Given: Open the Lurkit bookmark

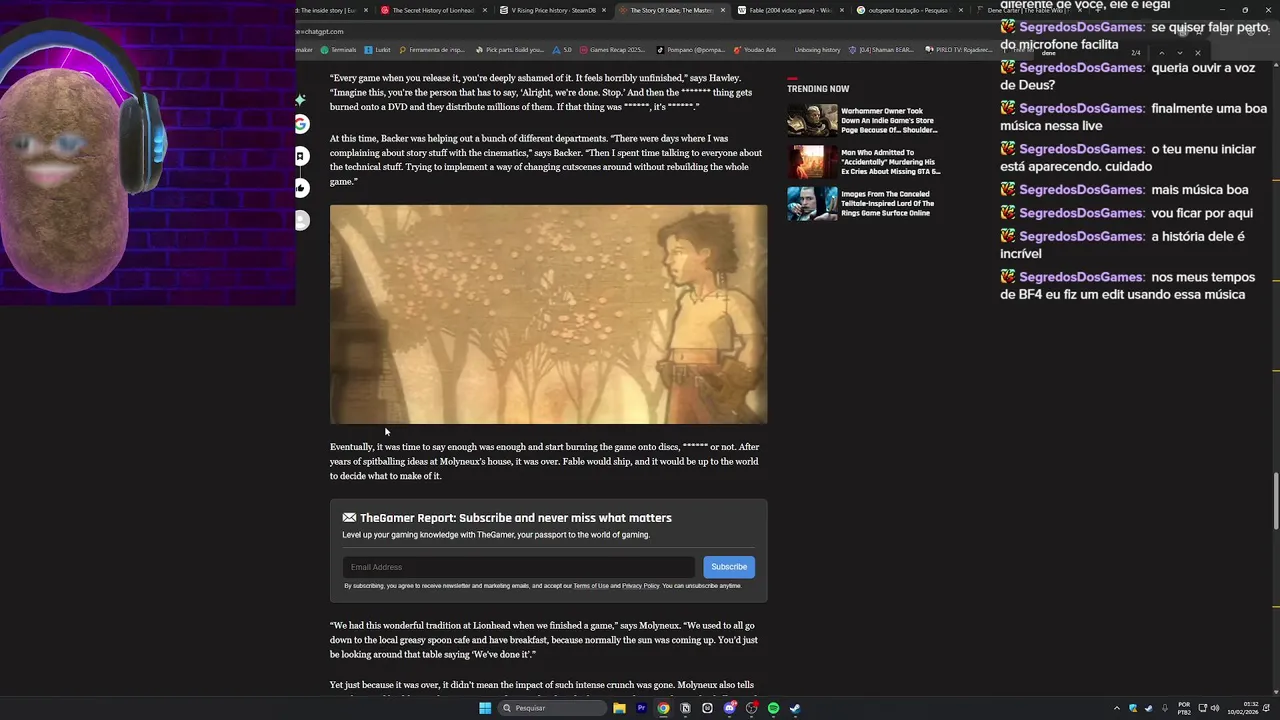Looking at the screenshot, I should [x=378, y=49].
